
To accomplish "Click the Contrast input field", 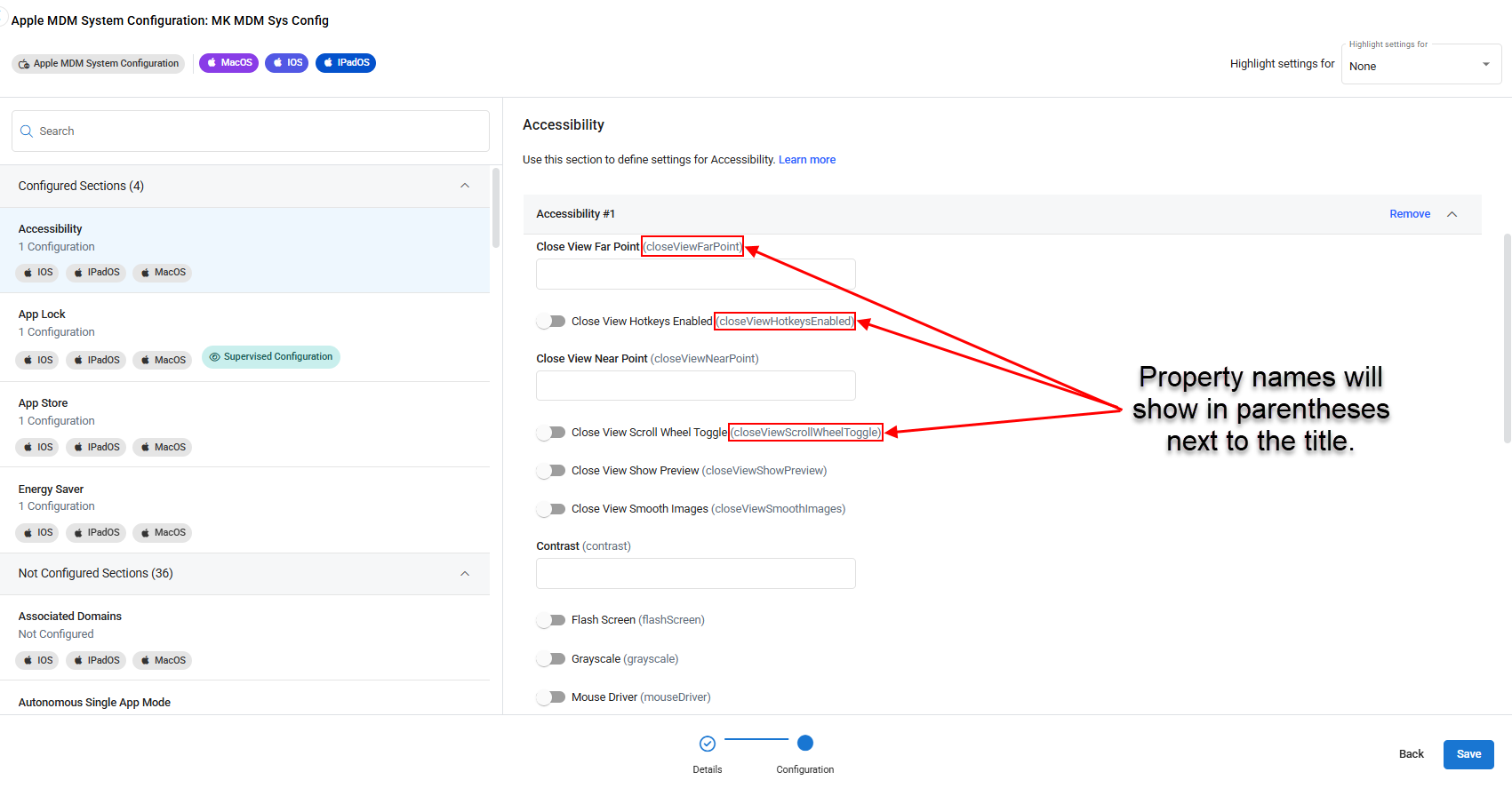I will click(x=696, y=574).
